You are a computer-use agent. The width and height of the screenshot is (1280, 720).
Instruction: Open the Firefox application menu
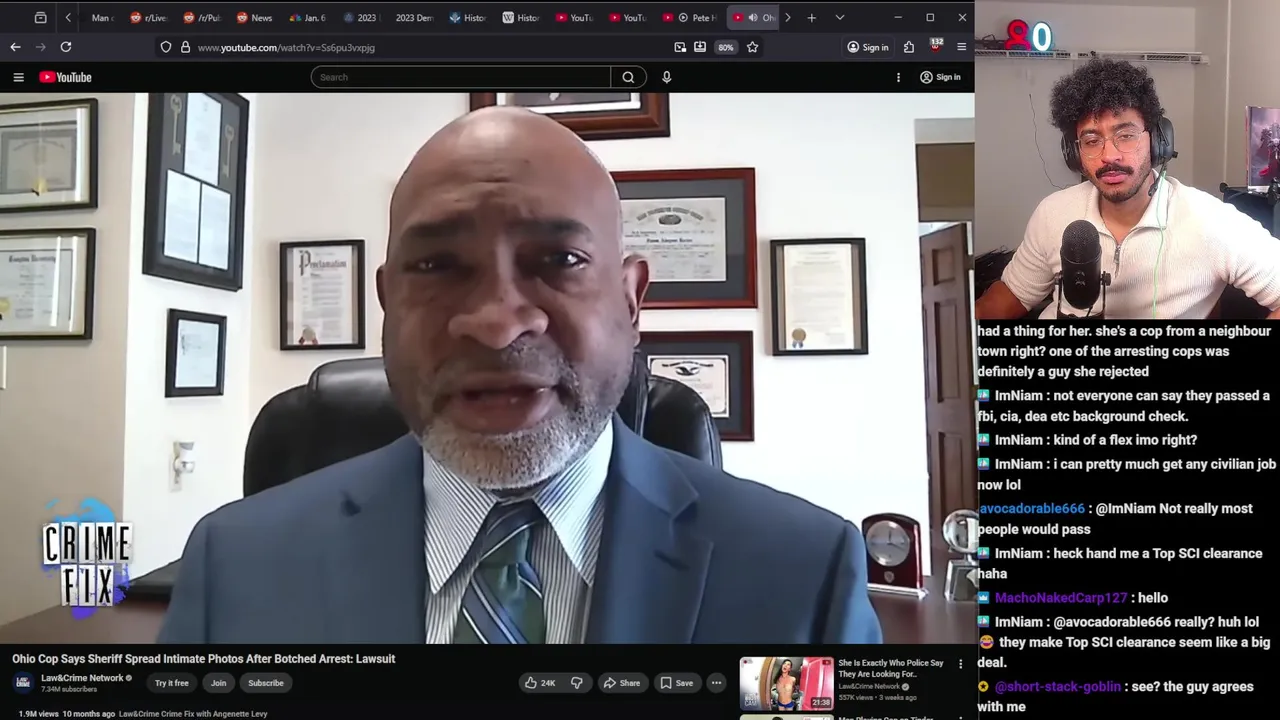(962, 47)
